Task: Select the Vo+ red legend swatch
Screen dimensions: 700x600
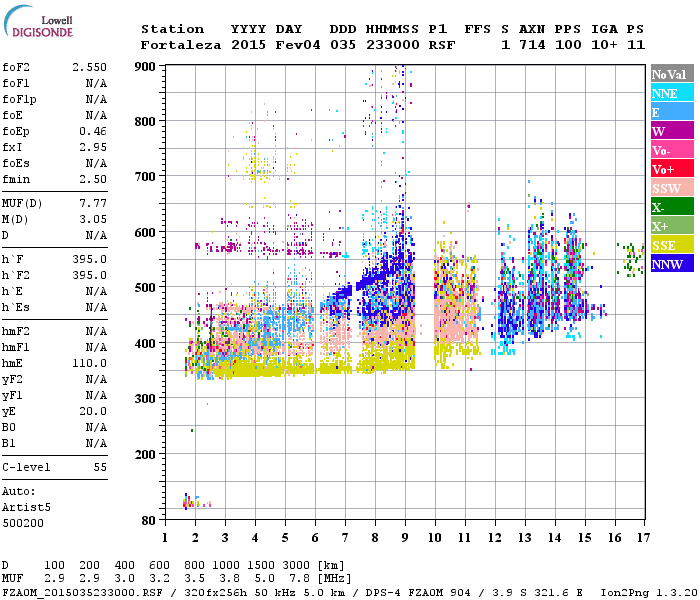Action: [672, 169]
